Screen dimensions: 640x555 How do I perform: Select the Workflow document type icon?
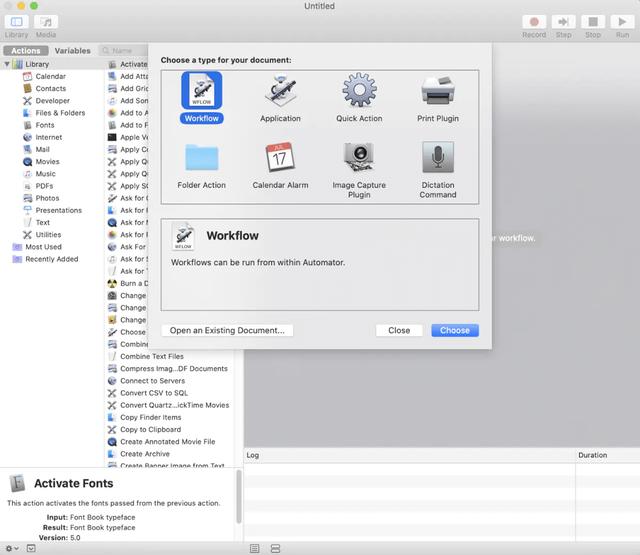(x=202, y=91)
